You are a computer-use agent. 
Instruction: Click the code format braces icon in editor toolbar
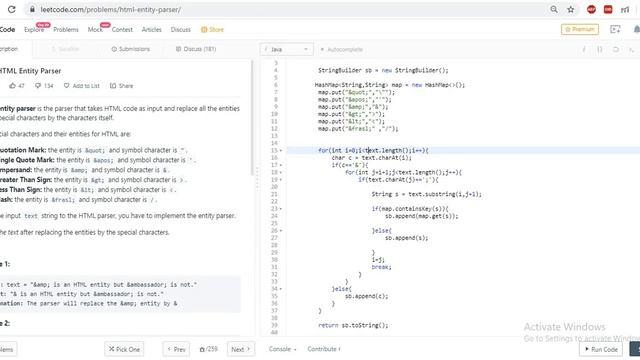click(600, 49)
